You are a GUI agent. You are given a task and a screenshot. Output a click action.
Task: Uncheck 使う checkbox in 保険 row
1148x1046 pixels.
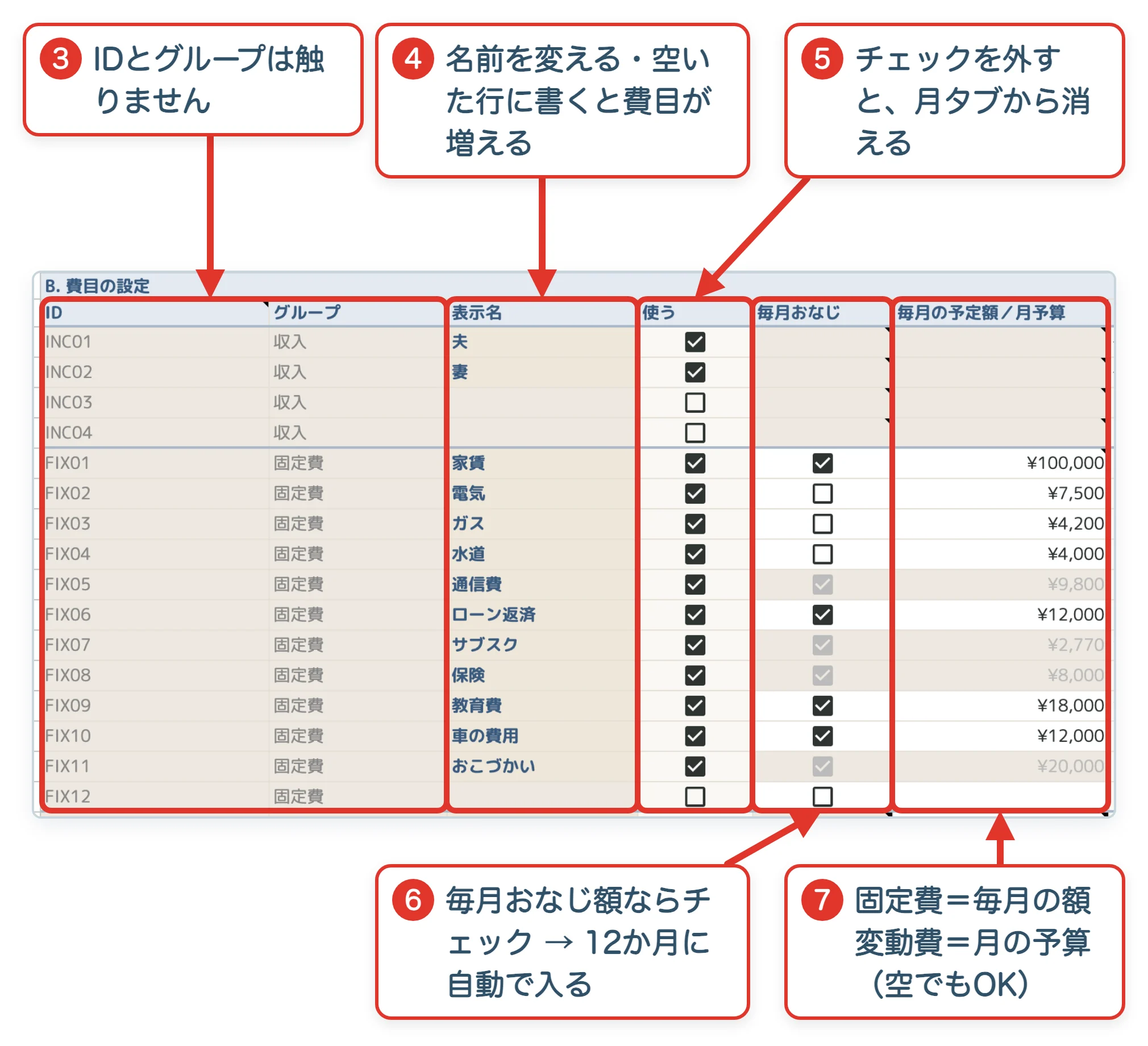pyautogui.click(x=694, y=675)
